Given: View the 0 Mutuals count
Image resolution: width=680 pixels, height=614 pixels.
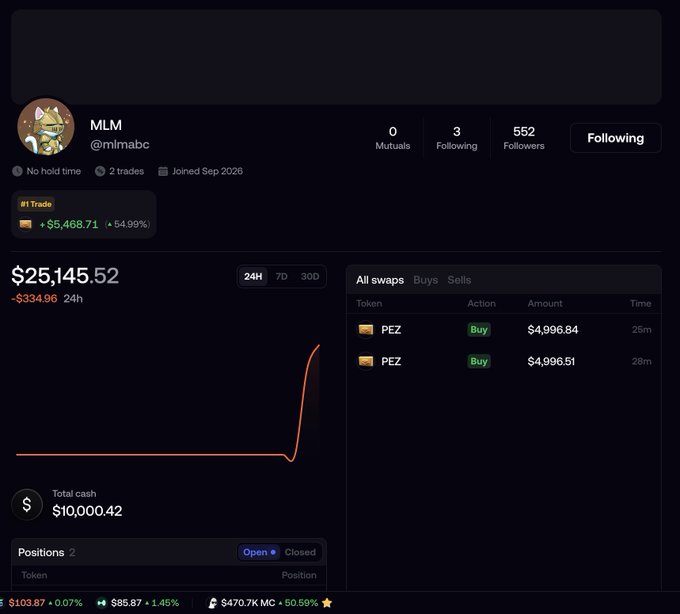Looking at the screenshot, I should [x=392, y=138].
